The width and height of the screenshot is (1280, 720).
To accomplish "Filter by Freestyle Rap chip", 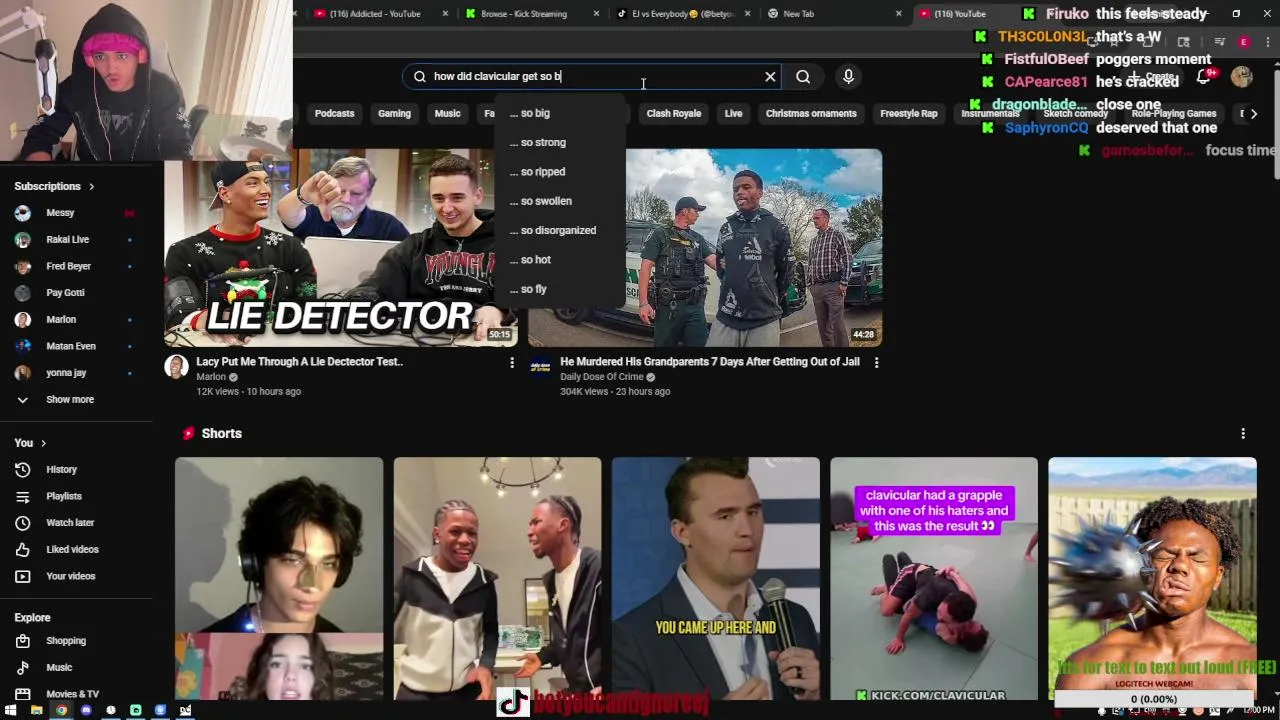I will 909,114.
